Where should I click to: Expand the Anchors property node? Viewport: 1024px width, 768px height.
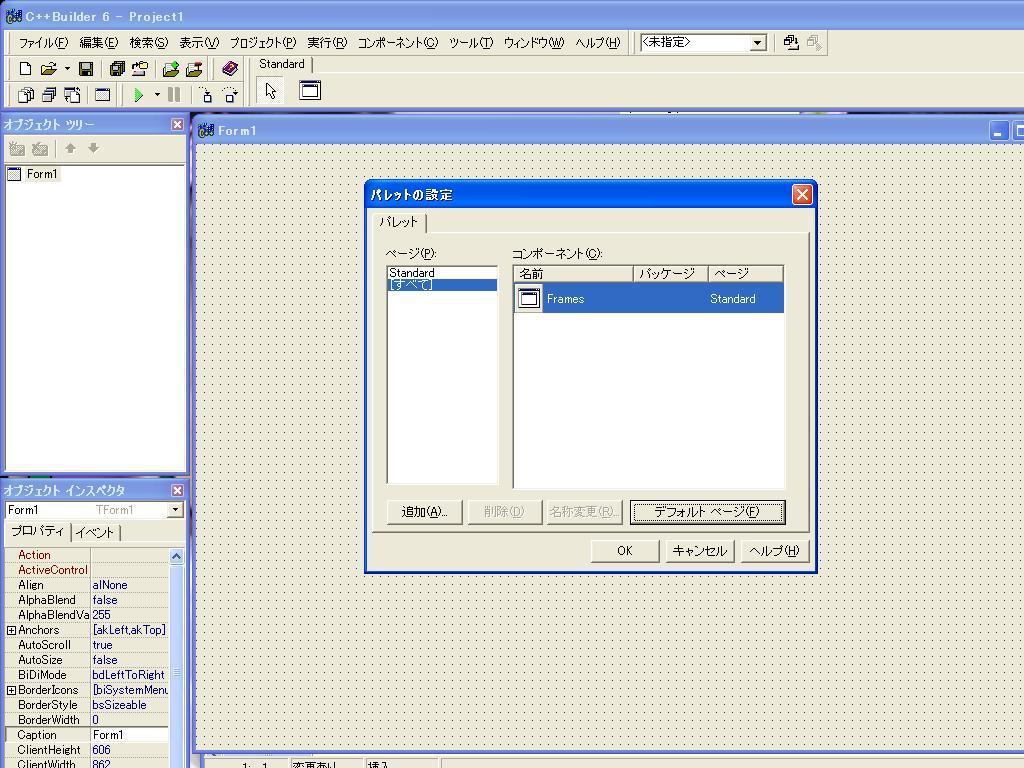tap(11, 630)
